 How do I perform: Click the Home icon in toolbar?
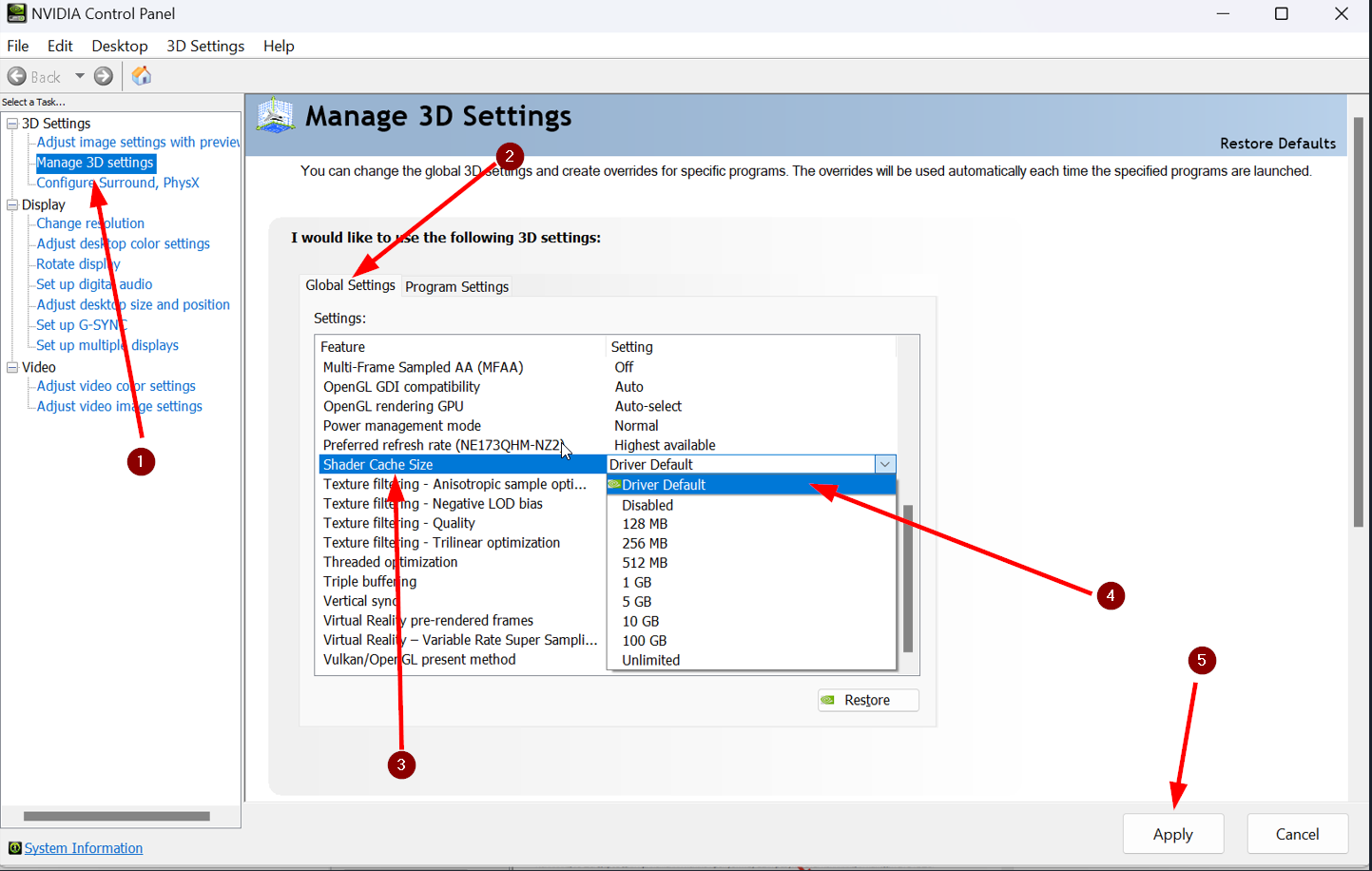coord(142,76)
